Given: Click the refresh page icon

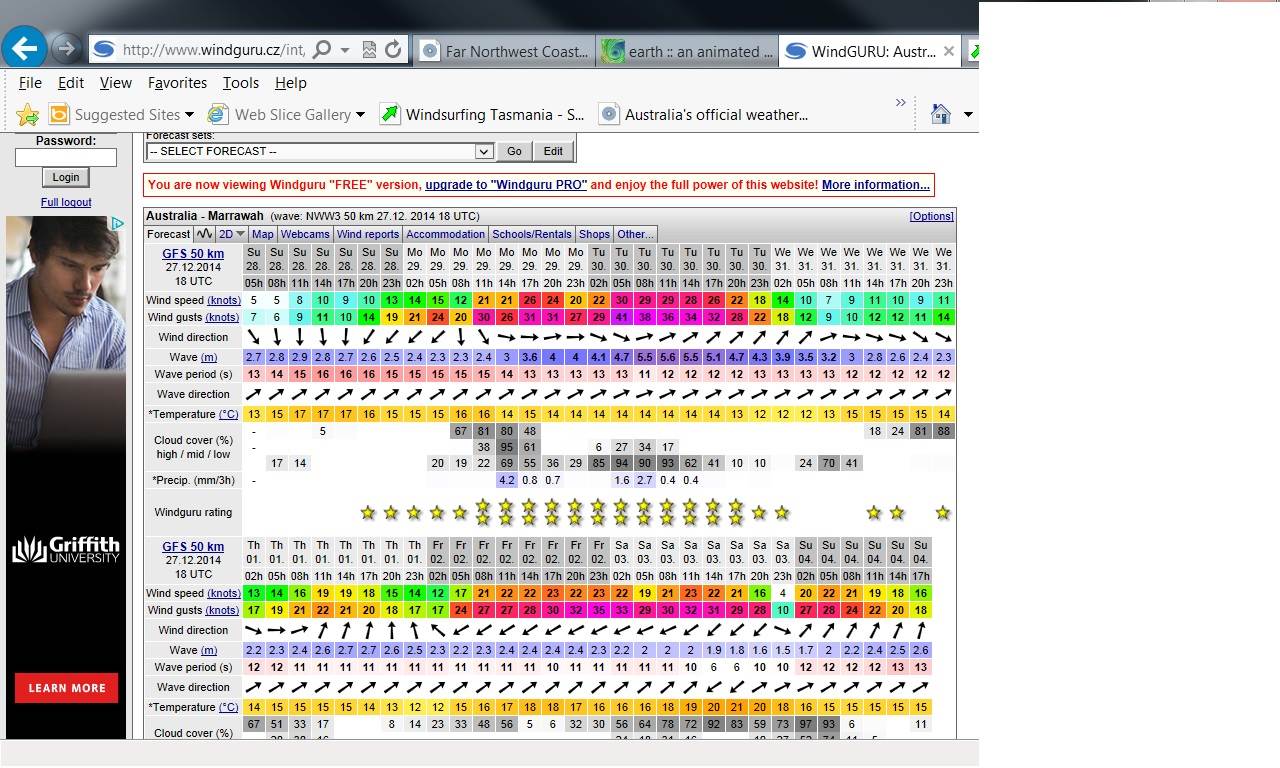Looking at the screenshot, I should pyautogui.click(x=393, y=49).
